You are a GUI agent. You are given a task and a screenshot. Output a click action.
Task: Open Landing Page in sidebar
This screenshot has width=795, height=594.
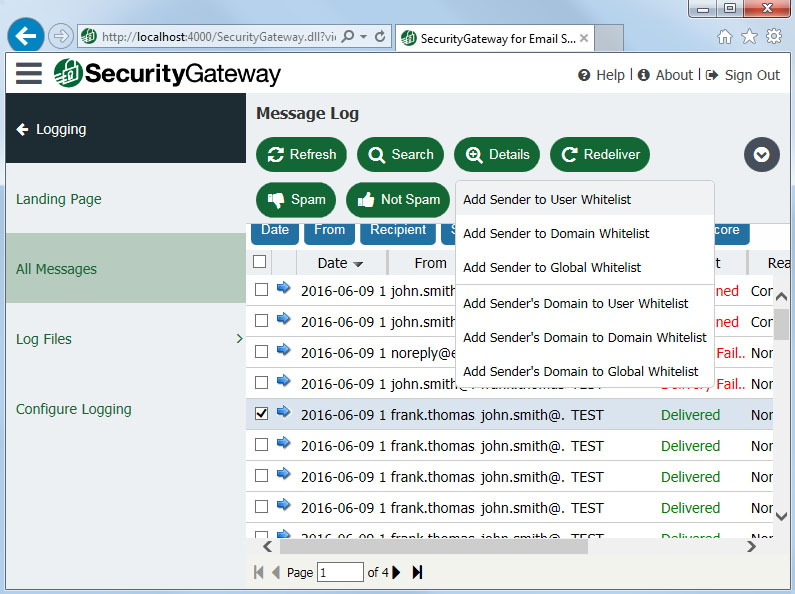tap(59, 199)
